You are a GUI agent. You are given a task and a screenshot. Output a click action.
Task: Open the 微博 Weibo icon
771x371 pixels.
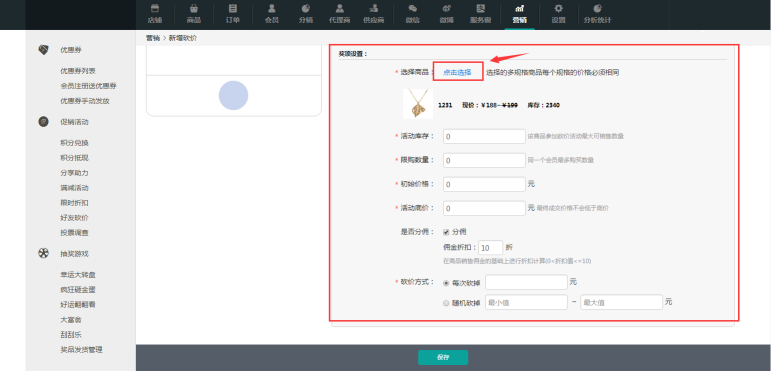coord(447,8)
